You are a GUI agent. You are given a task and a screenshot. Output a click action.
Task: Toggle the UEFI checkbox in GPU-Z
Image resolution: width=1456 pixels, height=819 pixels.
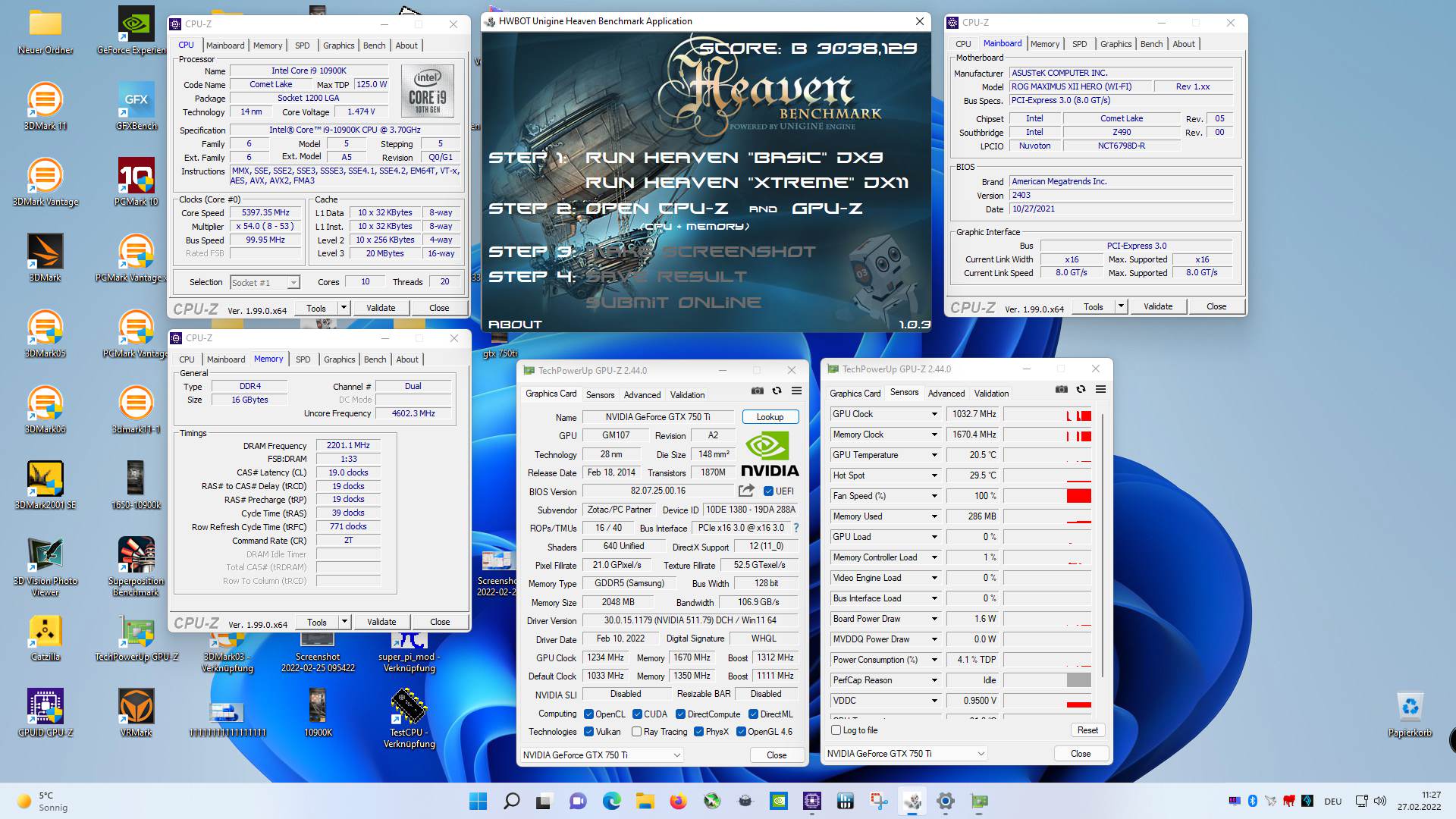click(768, 491)
